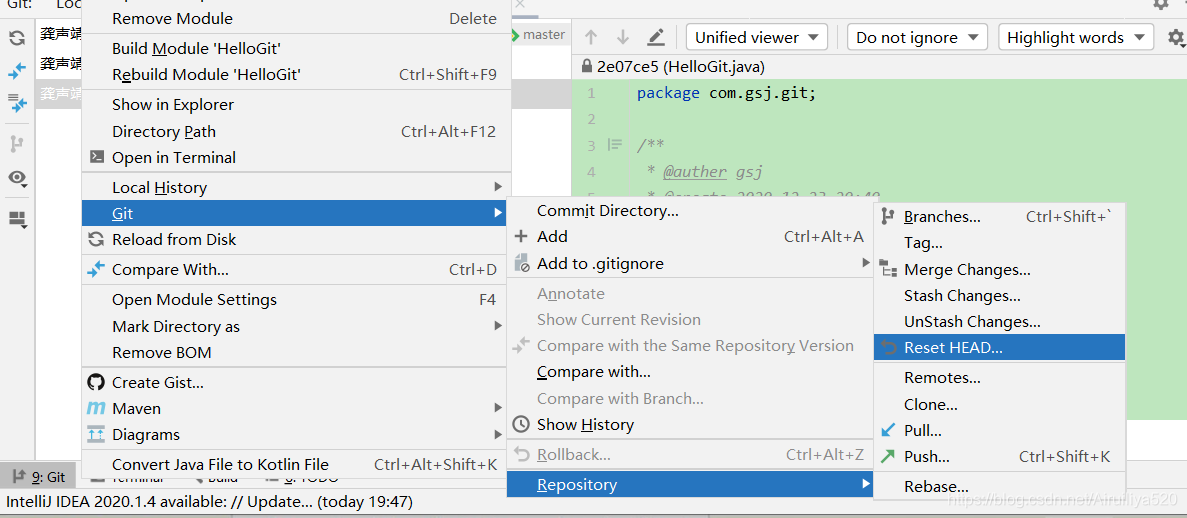Choose Pull... menu item

point(999,430)
